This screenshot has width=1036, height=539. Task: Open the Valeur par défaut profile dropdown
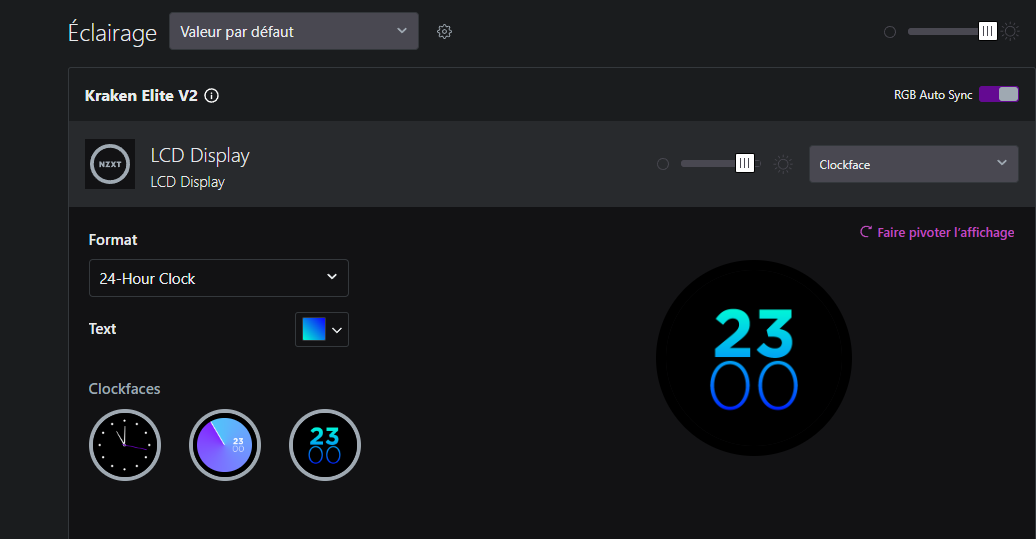click(293, 31)
